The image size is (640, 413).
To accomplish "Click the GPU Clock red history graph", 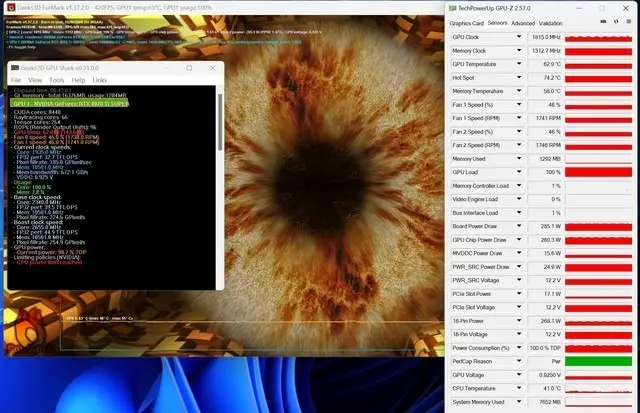I will click(598, 37).
